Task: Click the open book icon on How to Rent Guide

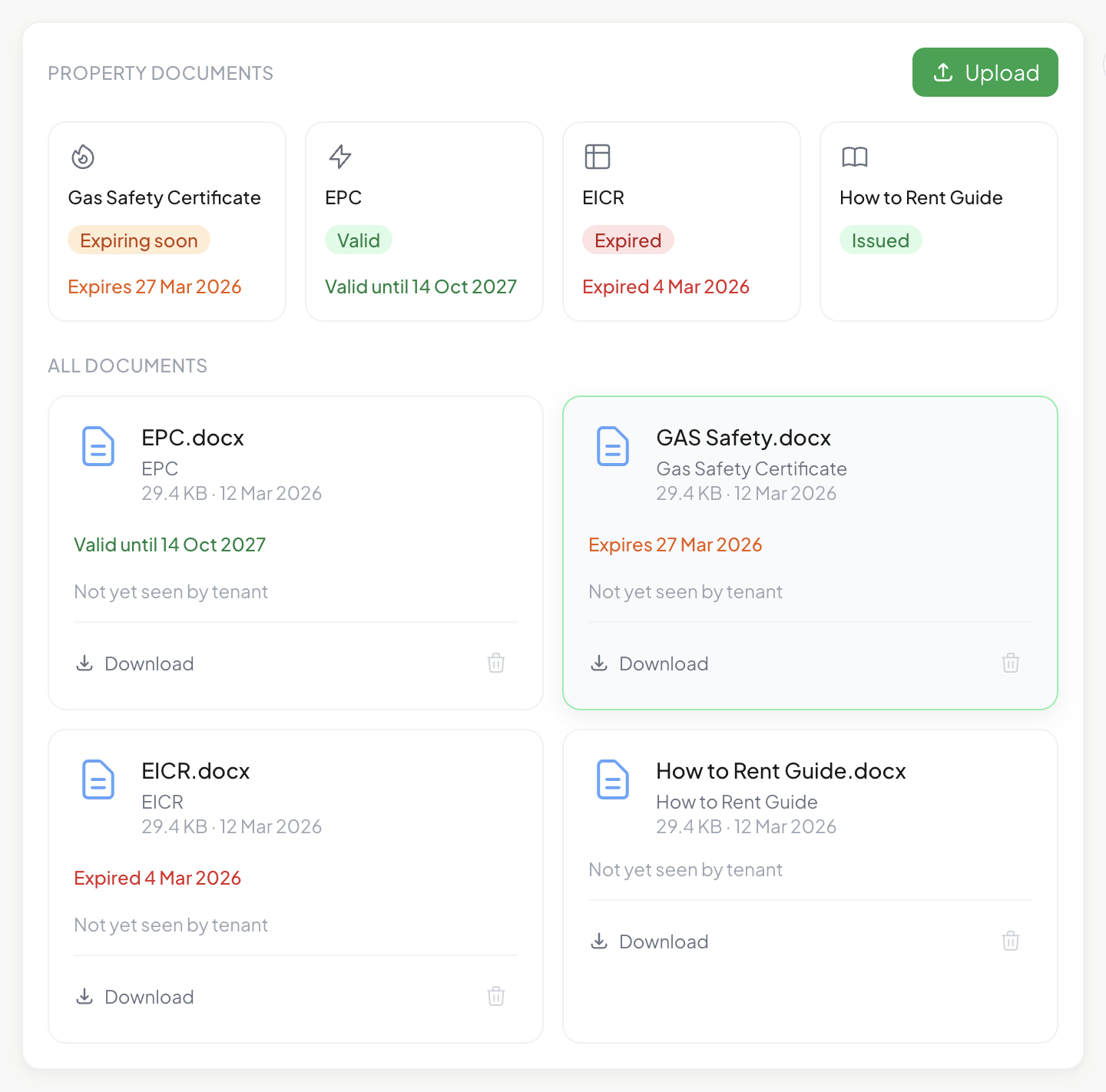Action: tap(855, 156)
